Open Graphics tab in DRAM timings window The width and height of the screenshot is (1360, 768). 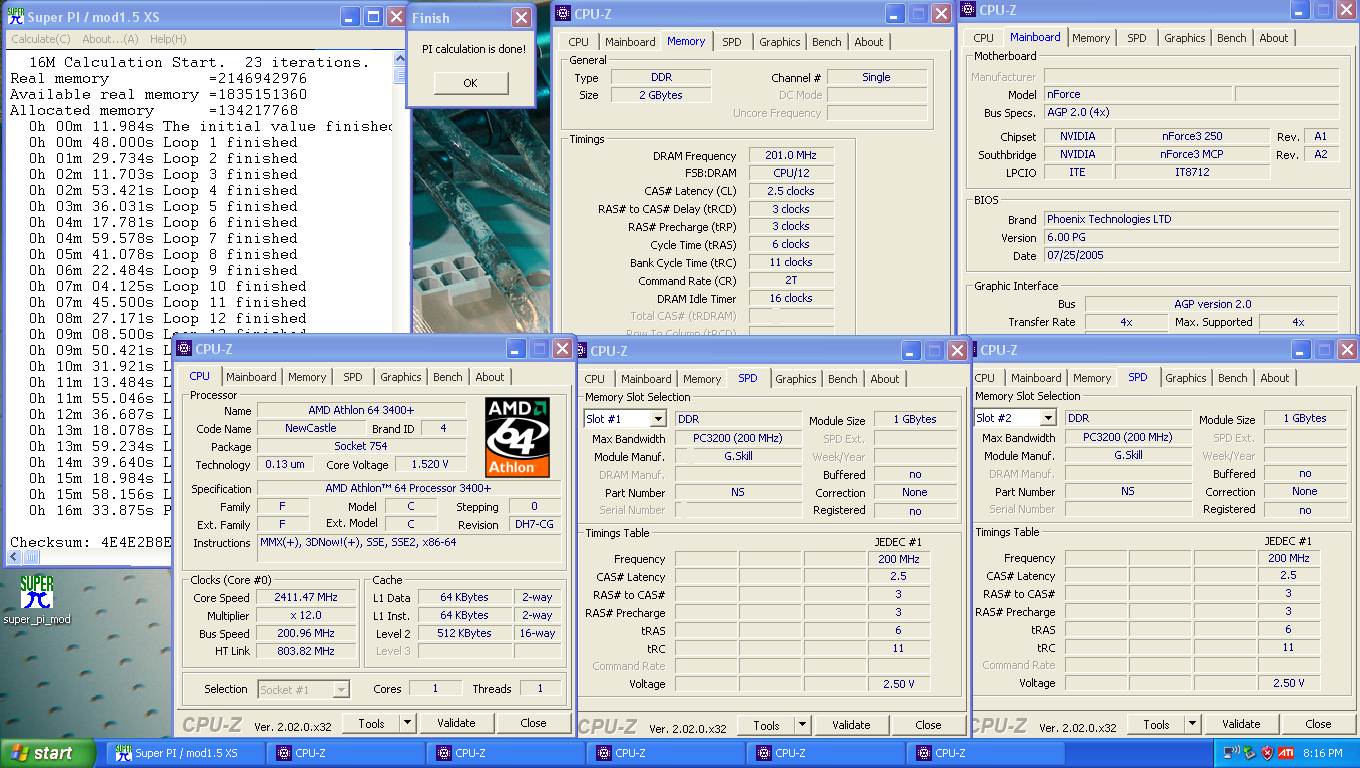[779, 42]
